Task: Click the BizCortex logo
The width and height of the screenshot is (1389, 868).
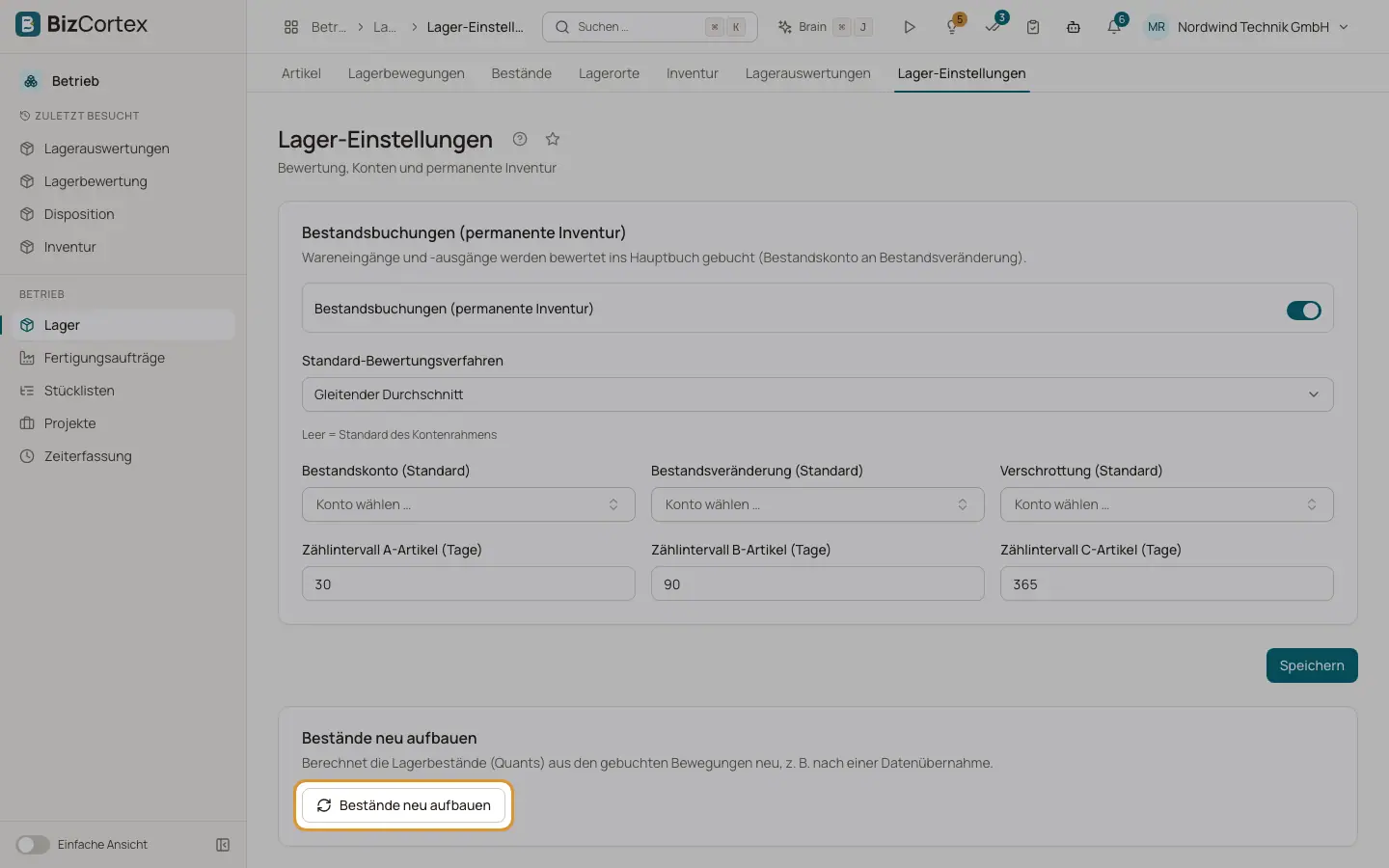Action: [x=82, y=24]
